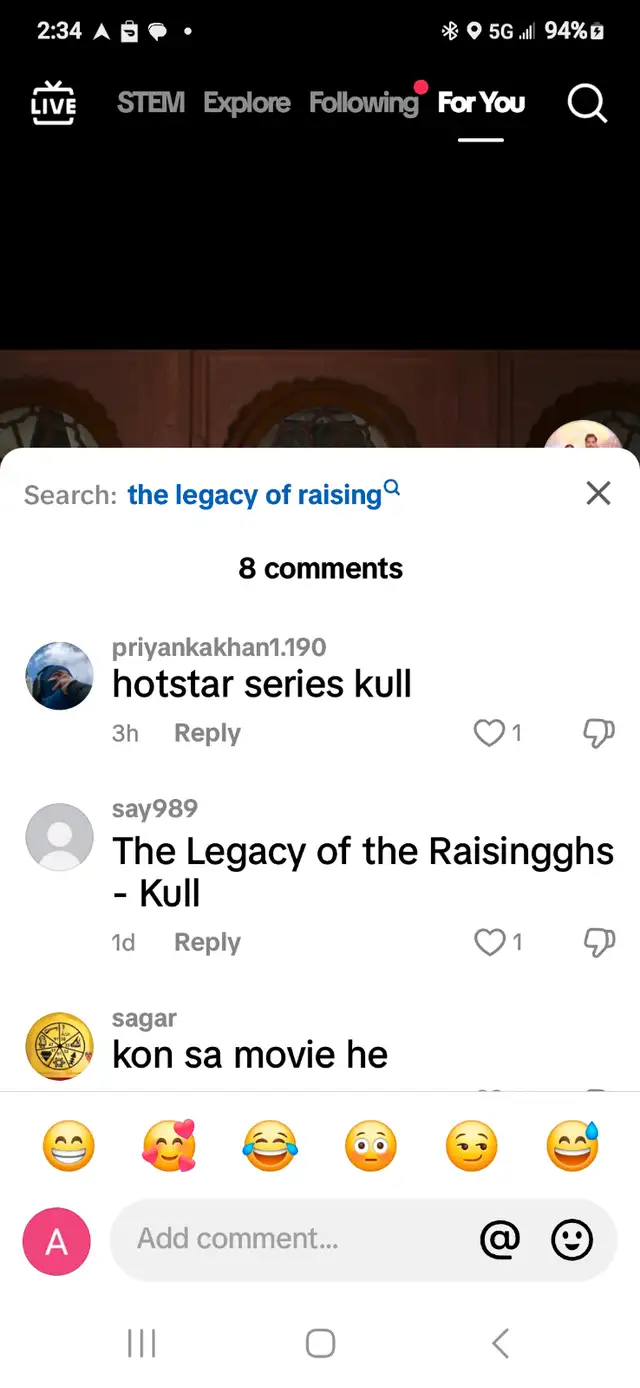Dislike say989's comment
Image resolution: width=640 pixels, height=1388 pixels.
pyautogui.click(x=598, y=942)
